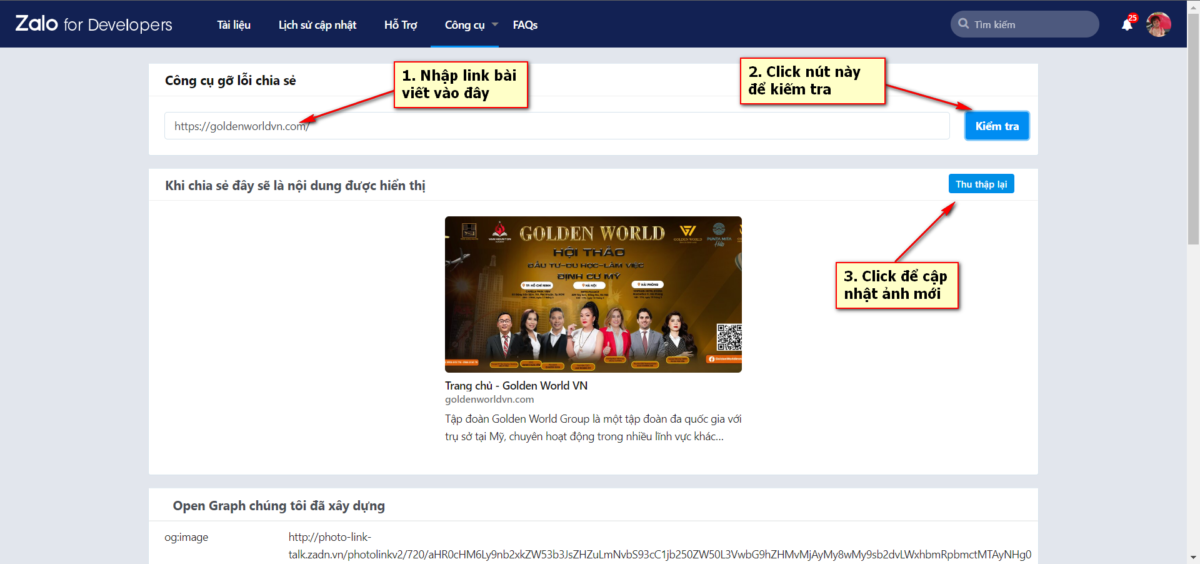The image size is (1200, 564).
Task: Click the Công cụ gỡ lỗi chia sẻ heading
Action: [x=230, y=80]
